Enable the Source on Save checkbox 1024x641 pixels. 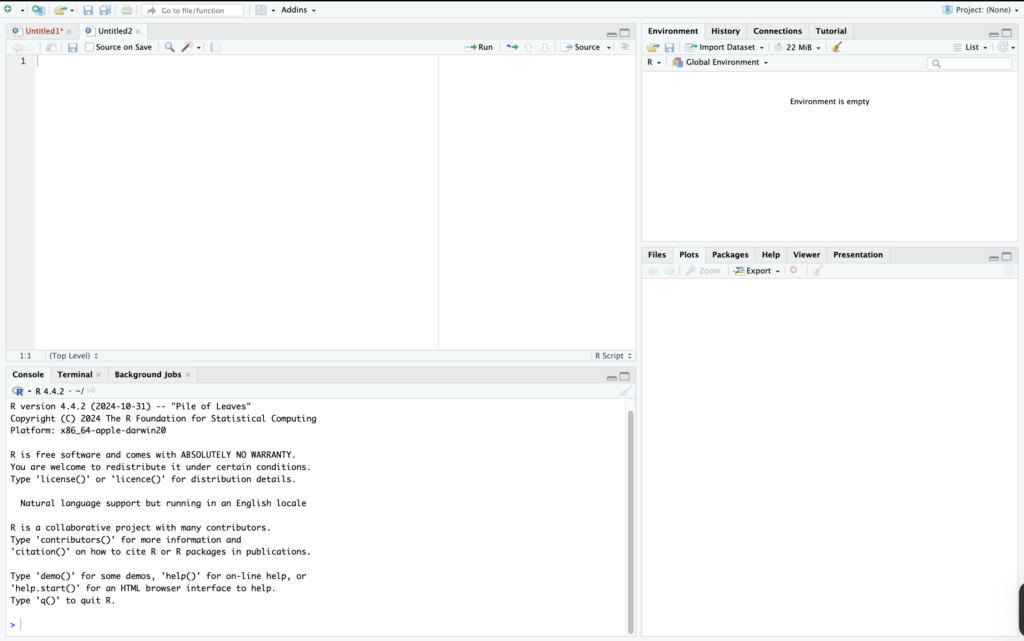point(90,47)
